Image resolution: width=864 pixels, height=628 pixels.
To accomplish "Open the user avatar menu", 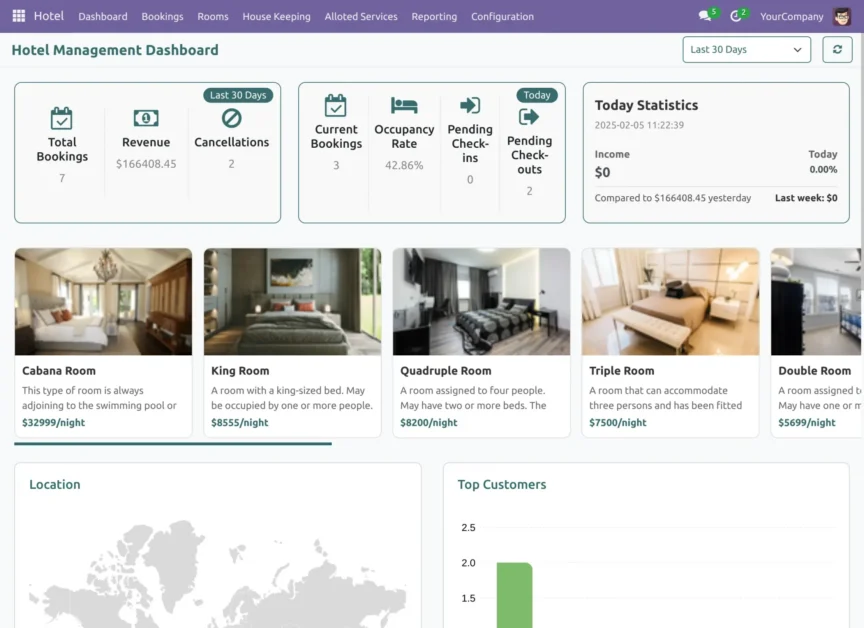I will pos(842,16).
